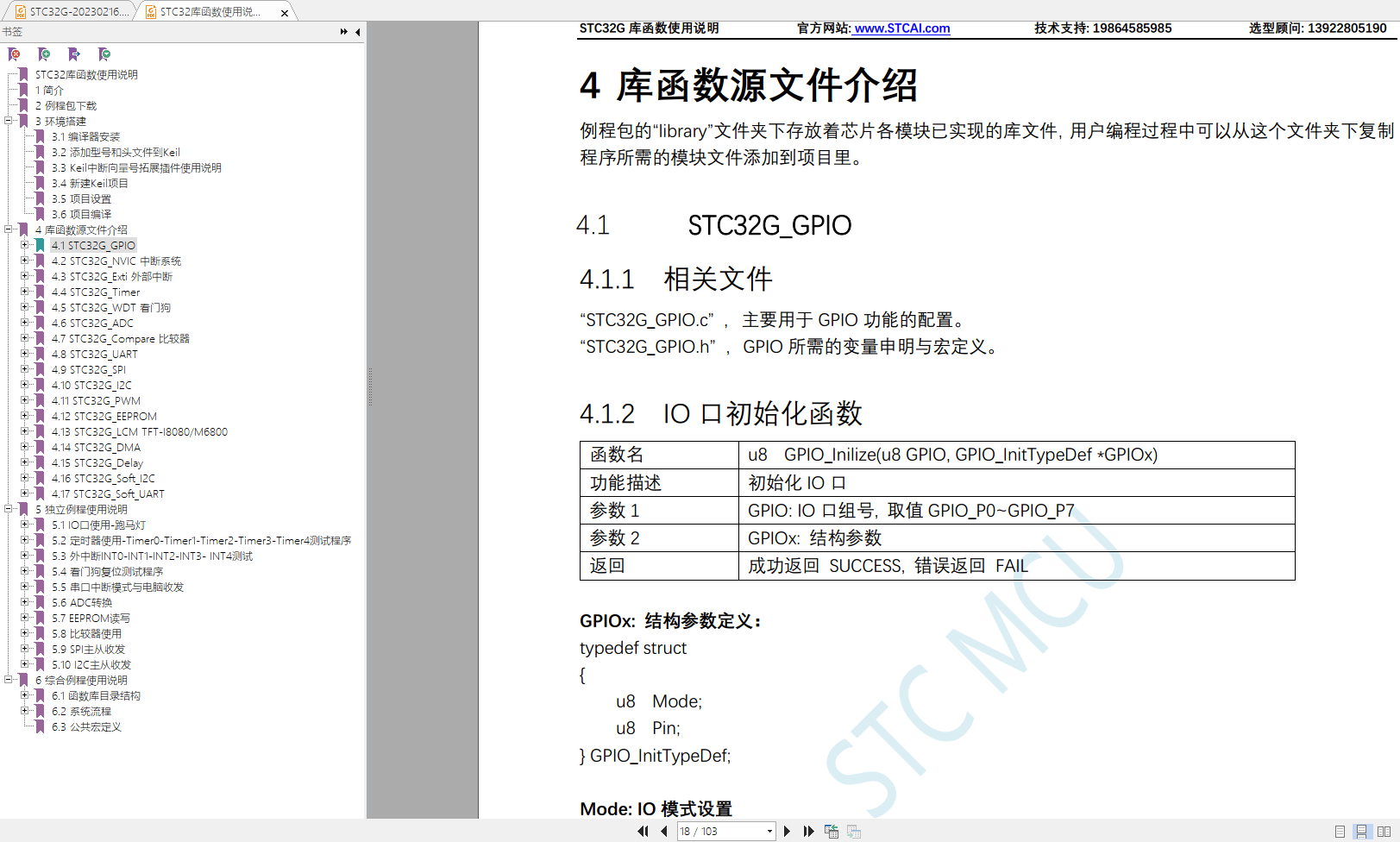The height and width of the screenshot is (842, 1400).
Task: Jump to bookmark 3.5 项目设置
Action: pyautogui.click(x=81, y=198)
